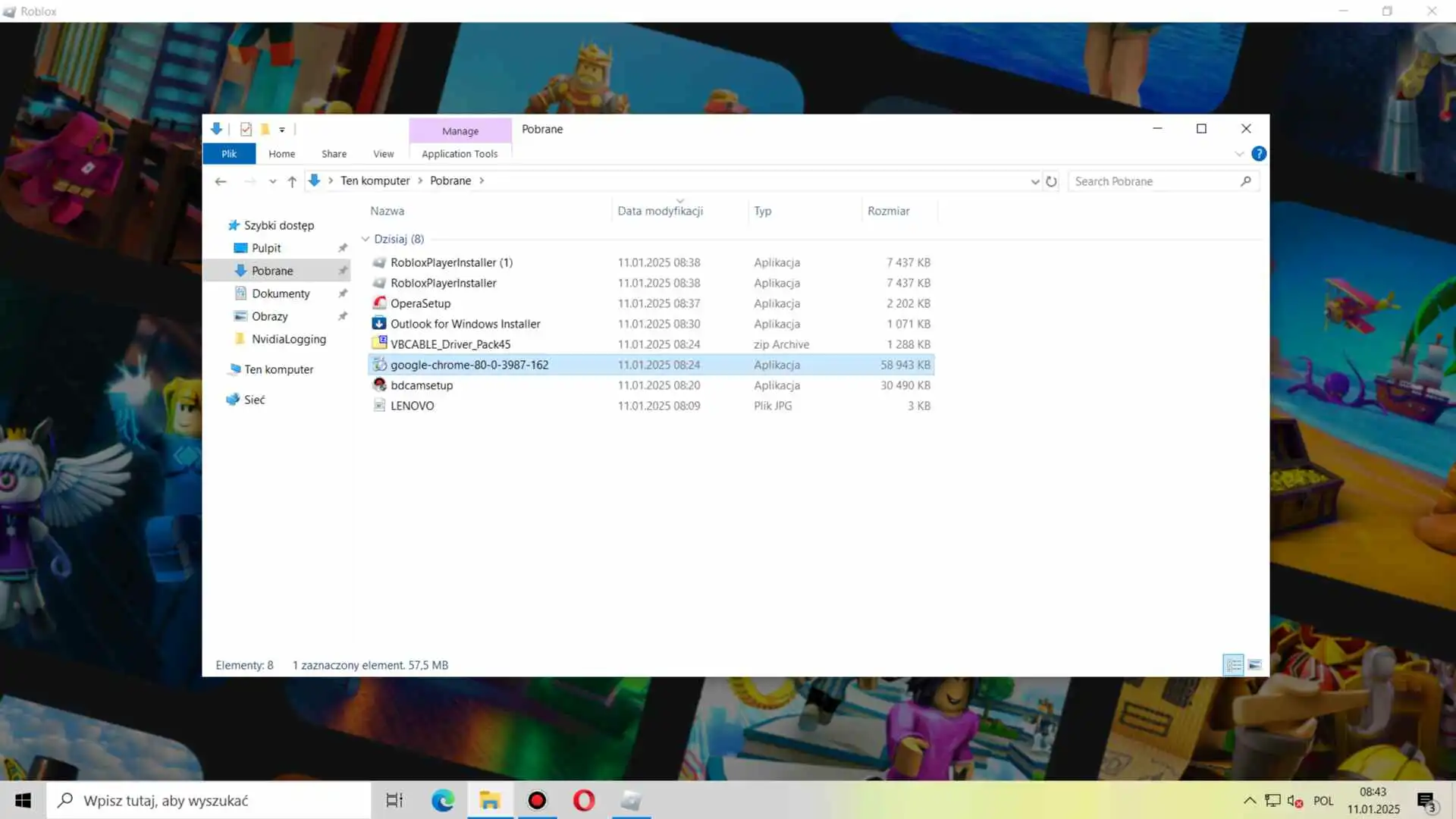The image size is (1456, 819).
Task: Expand the address bar history dropdown
Action: pyautogui.click(x=1034, y=181)
